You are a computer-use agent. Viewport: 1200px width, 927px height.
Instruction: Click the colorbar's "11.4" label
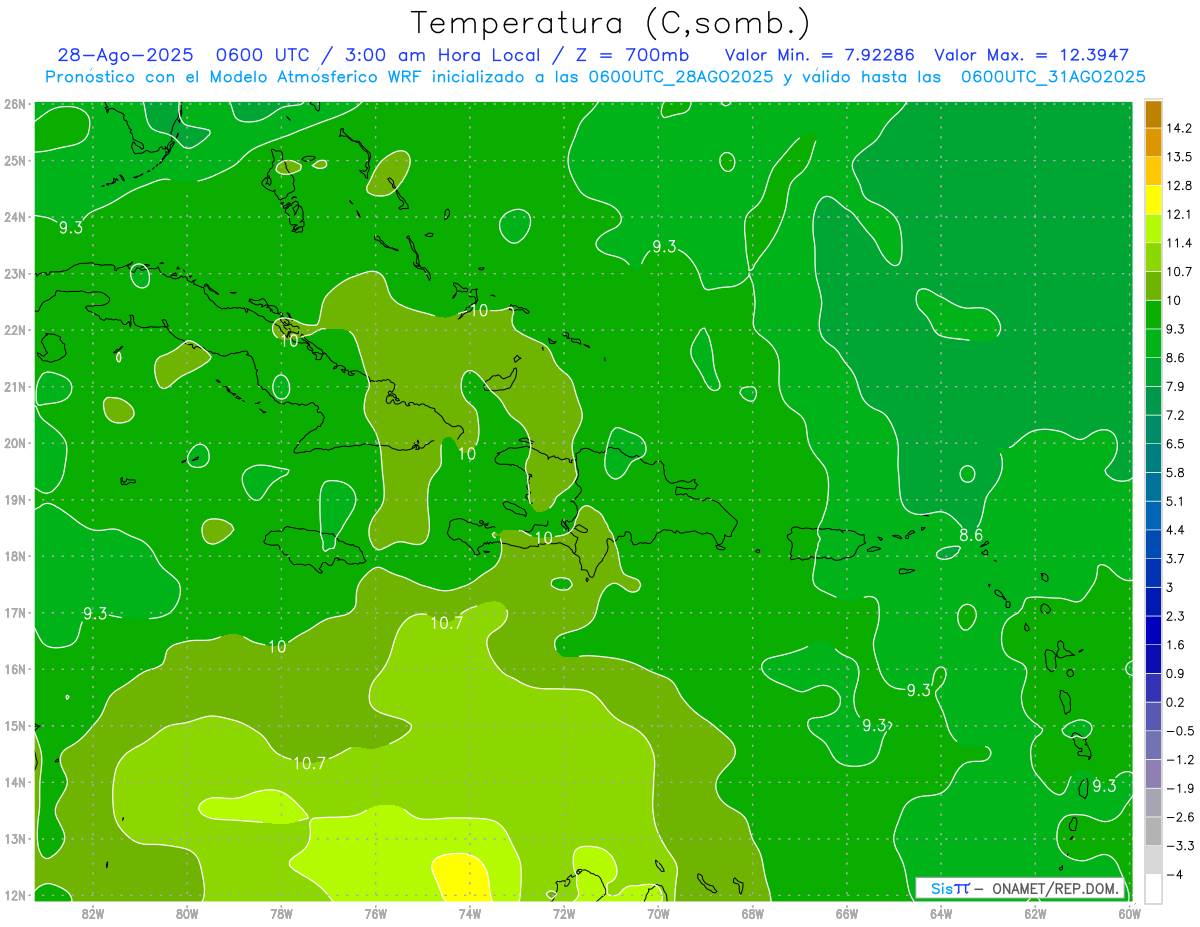point(1180,243)
